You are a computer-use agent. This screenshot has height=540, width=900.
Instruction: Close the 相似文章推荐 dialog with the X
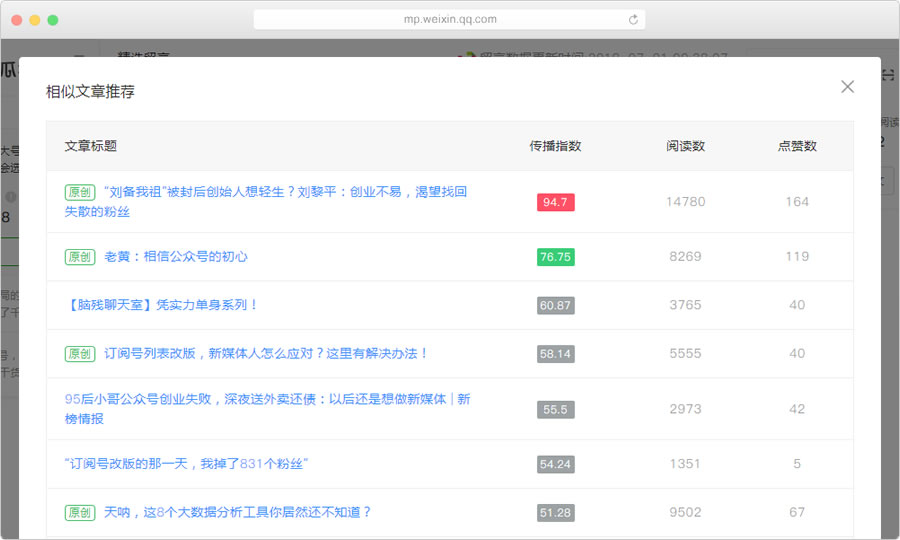[x=847, y=87]
